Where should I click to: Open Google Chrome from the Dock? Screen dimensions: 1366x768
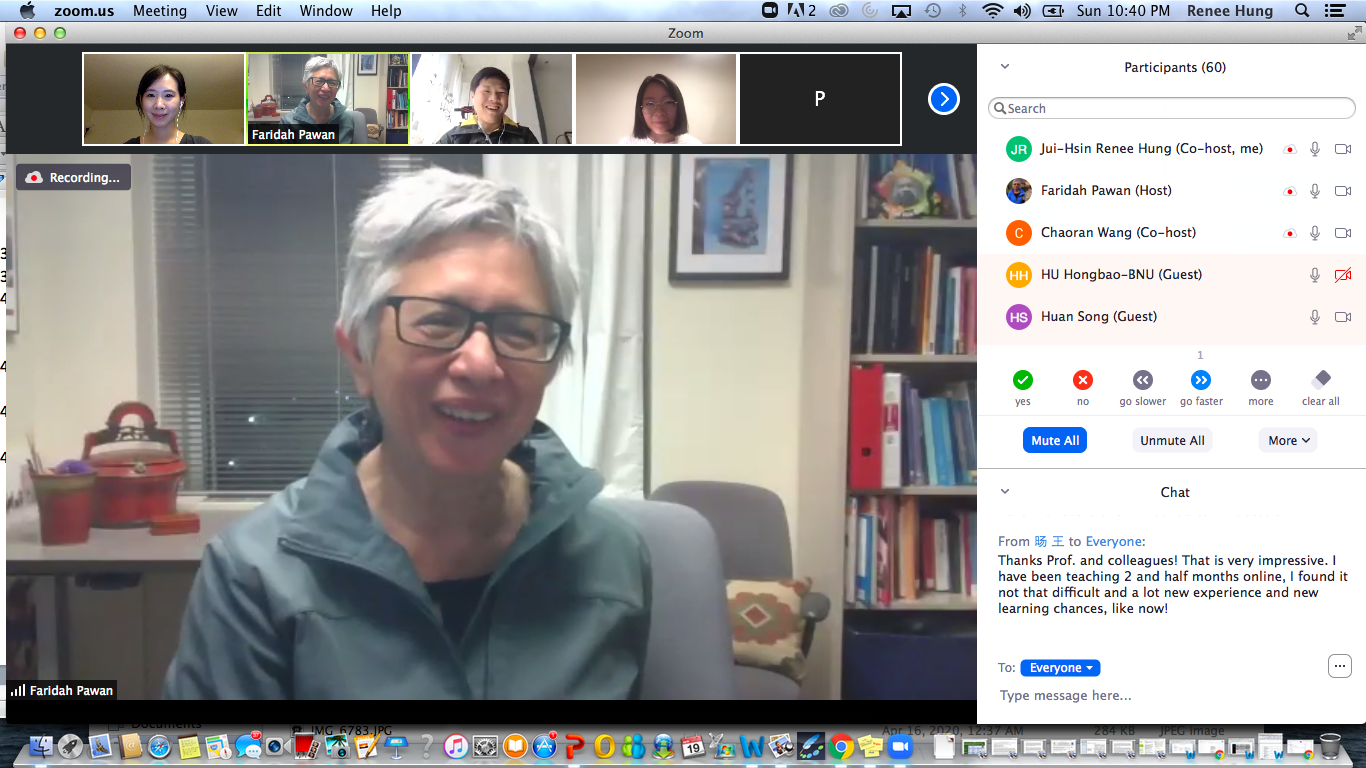click(x=841, y=746)
